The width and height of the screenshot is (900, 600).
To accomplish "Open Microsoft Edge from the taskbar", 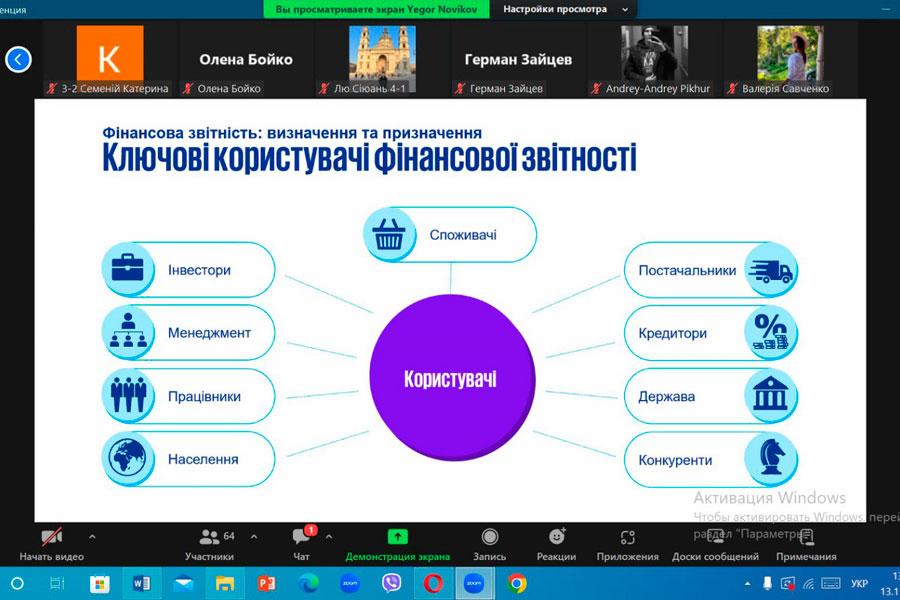I will pos(308,584).
